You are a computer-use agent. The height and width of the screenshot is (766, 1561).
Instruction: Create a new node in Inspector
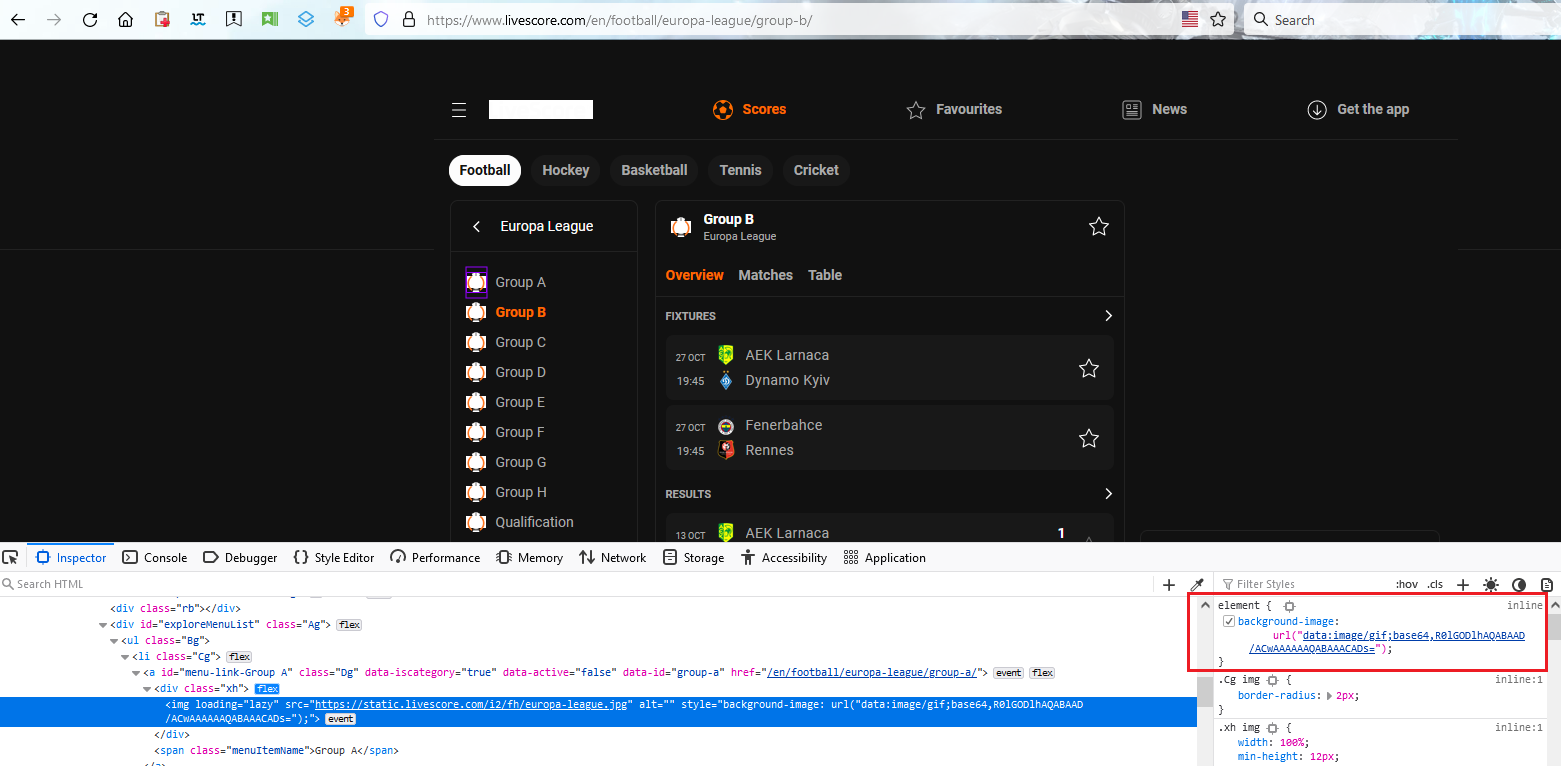click(1169, 584)
